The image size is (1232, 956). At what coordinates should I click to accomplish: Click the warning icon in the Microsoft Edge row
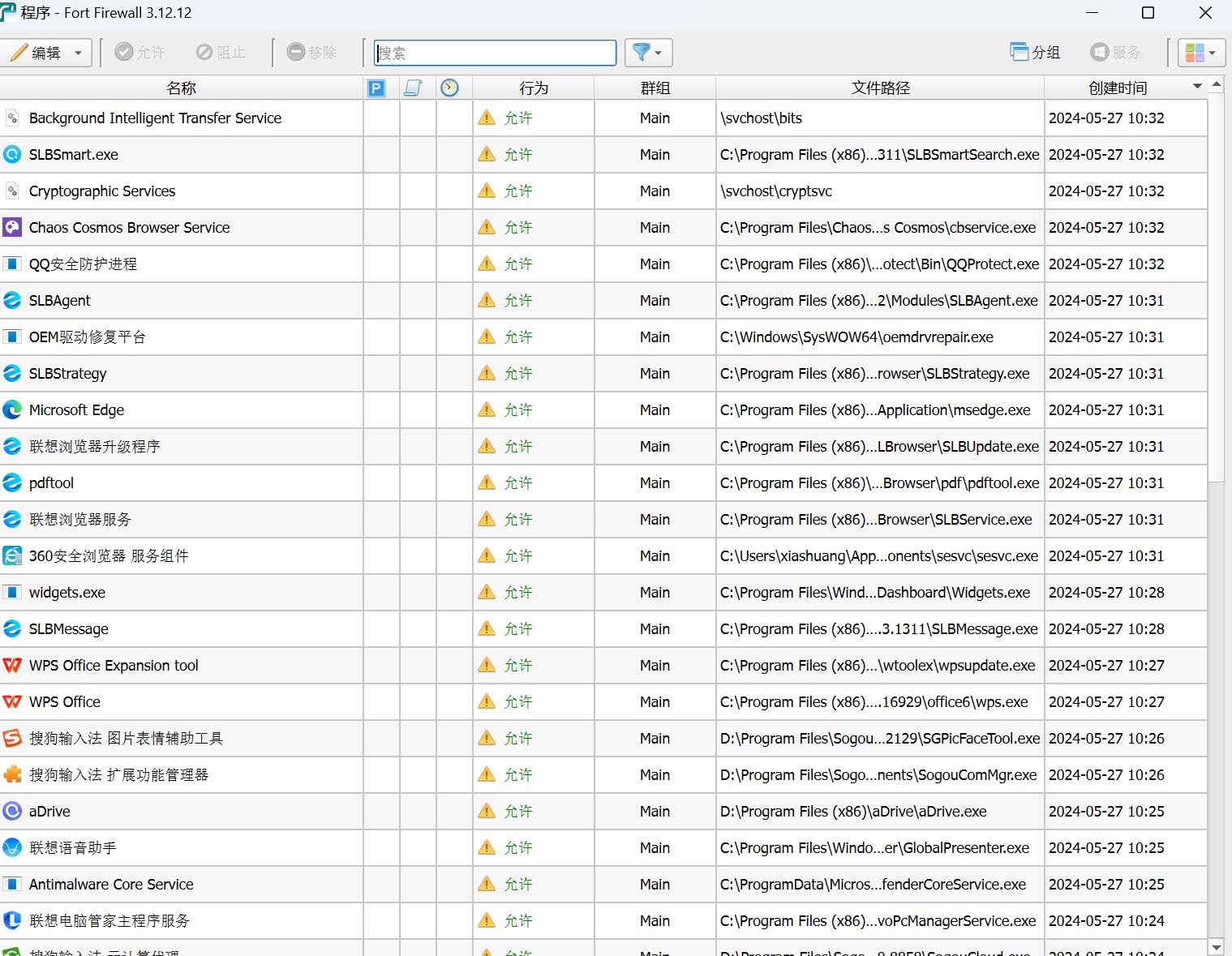487,410
